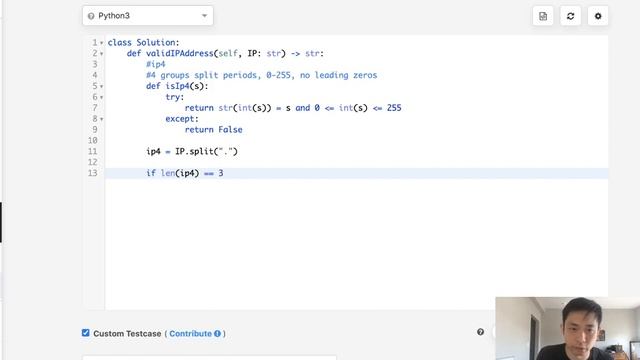Fold the try block at line 6
The width and height of the screenshot is (640, 360).
[x=102, y=98]
